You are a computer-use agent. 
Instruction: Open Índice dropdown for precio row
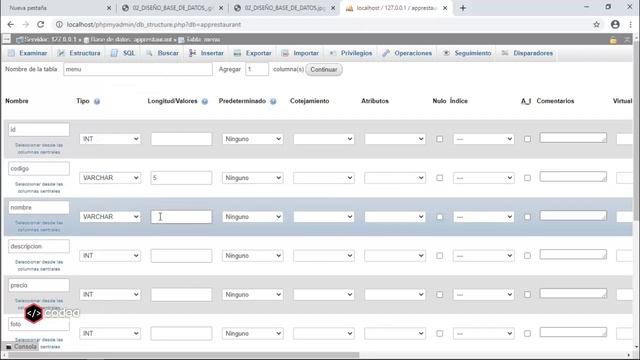click(484, 294)
